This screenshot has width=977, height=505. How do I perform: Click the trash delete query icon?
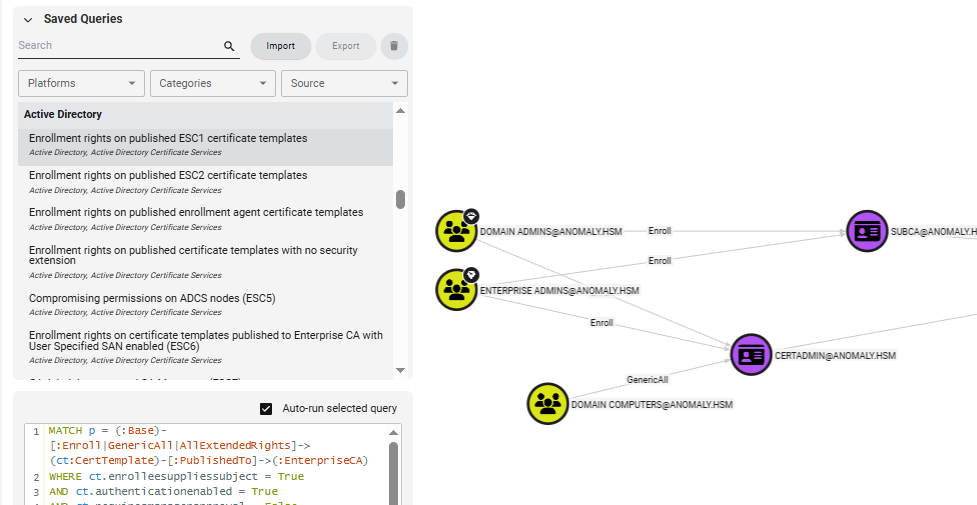[394, 46]
